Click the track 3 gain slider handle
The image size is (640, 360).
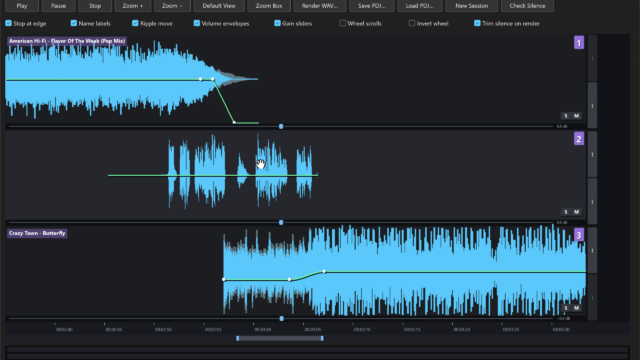click(x=281, y=318)
